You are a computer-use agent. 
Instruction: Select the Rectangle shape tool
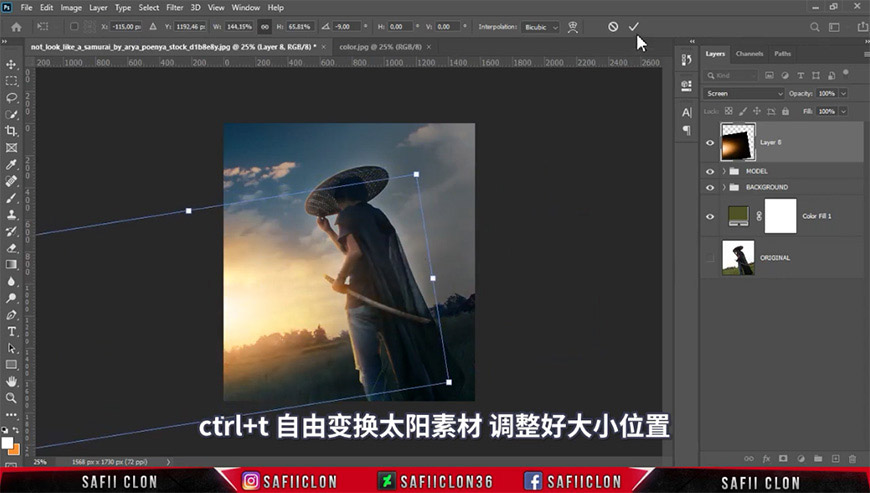click(x=11, y=364)
